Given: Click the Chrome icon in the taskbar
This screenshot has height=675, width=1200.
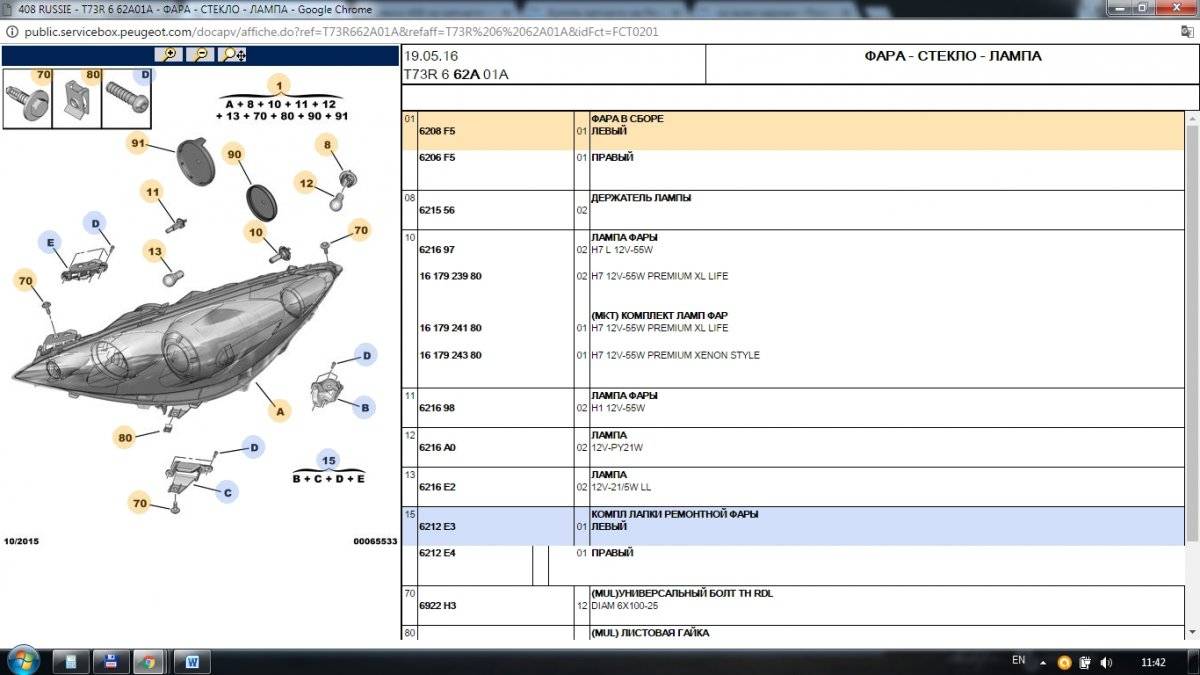Looking at the screenshot, I should (x=148, y=661).
